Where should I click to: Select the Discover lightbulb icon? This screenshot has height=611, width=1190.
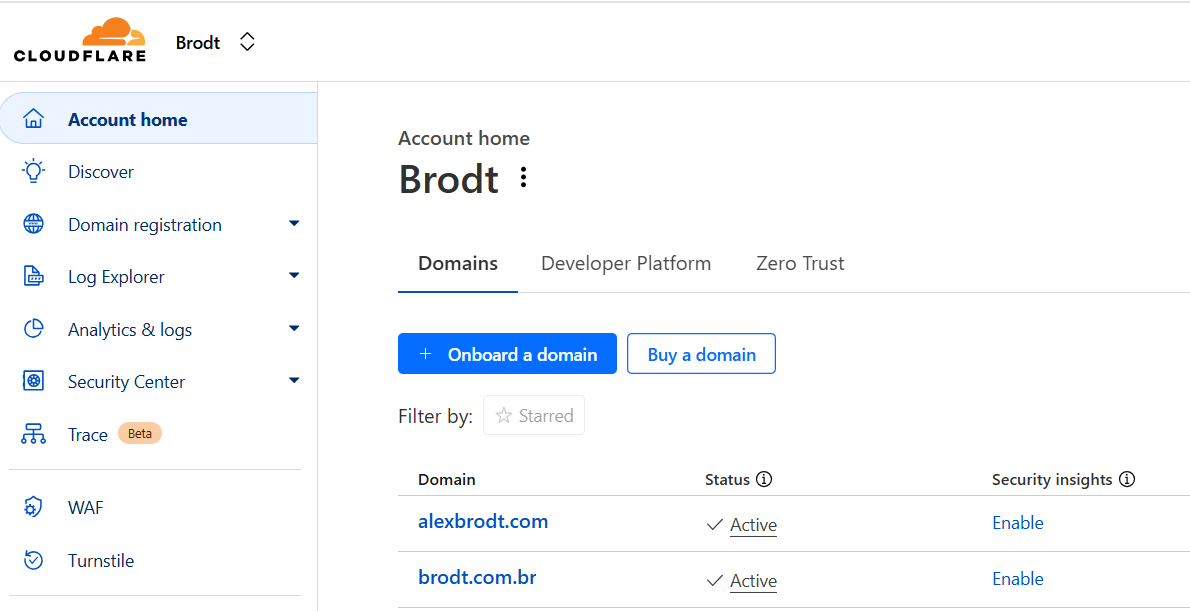33,171
